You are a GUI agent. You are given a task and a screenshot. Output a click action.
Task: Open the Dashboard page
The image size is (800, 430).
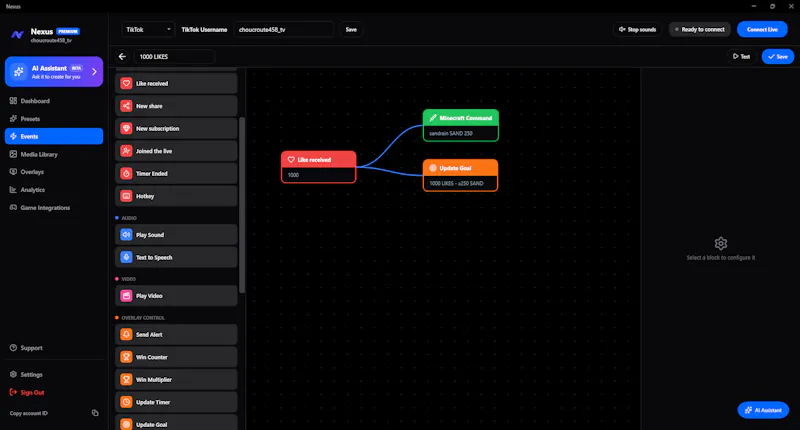[54, 101]
